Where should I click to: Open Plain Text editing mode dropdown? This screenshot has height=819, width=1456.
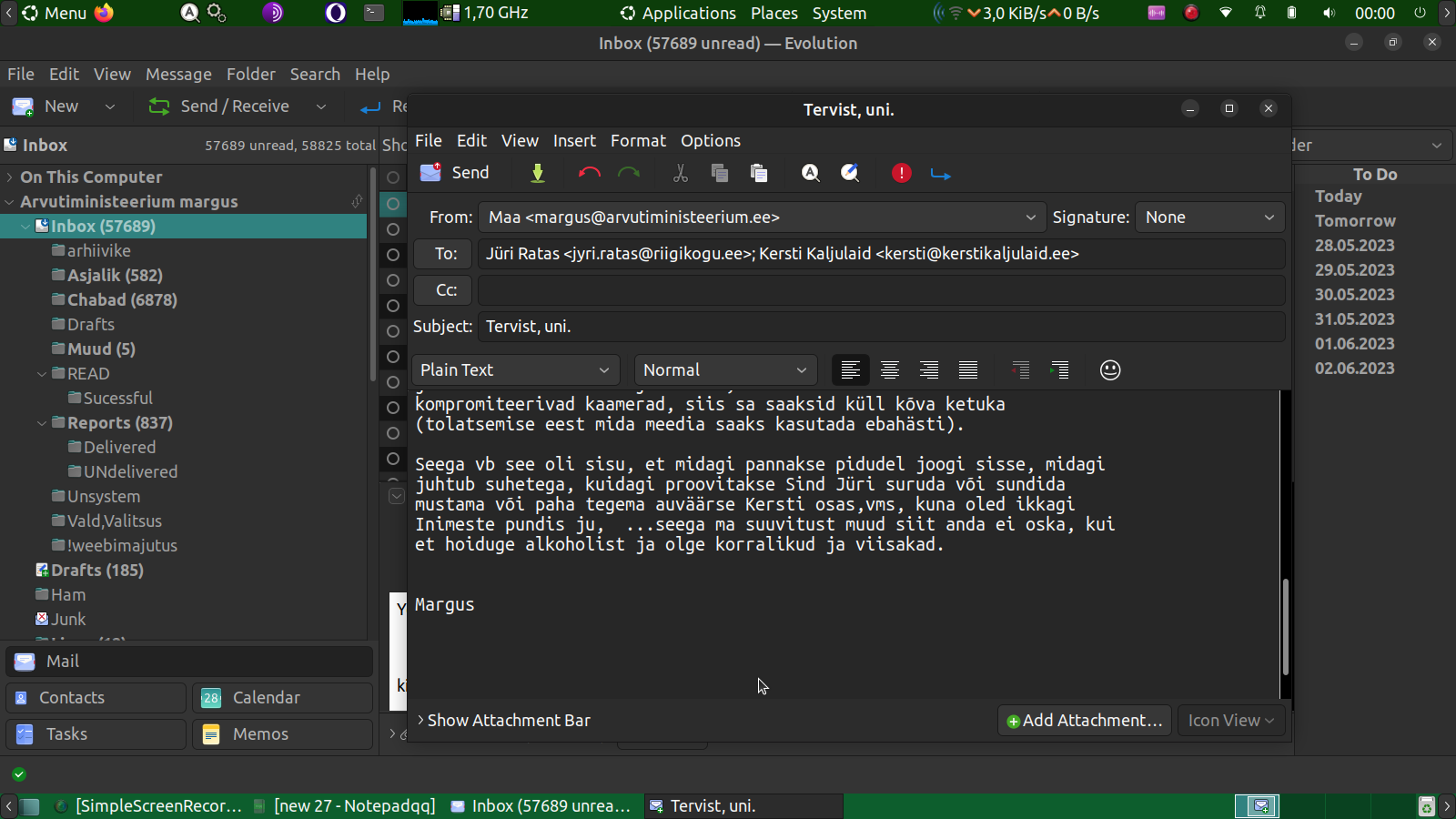click(515, 370)
